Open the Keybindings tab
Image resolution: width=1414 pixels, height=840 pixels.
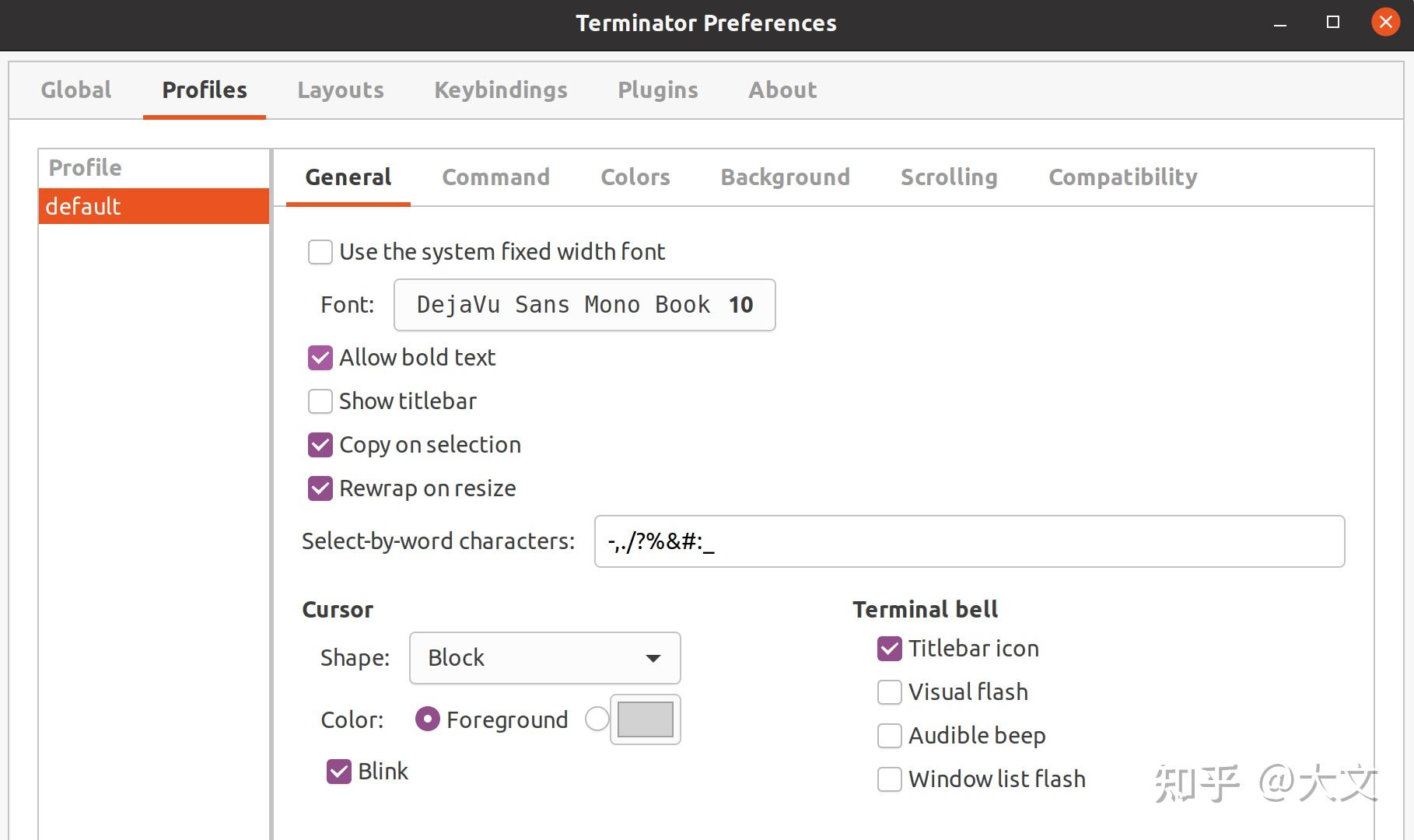(501, 90)
